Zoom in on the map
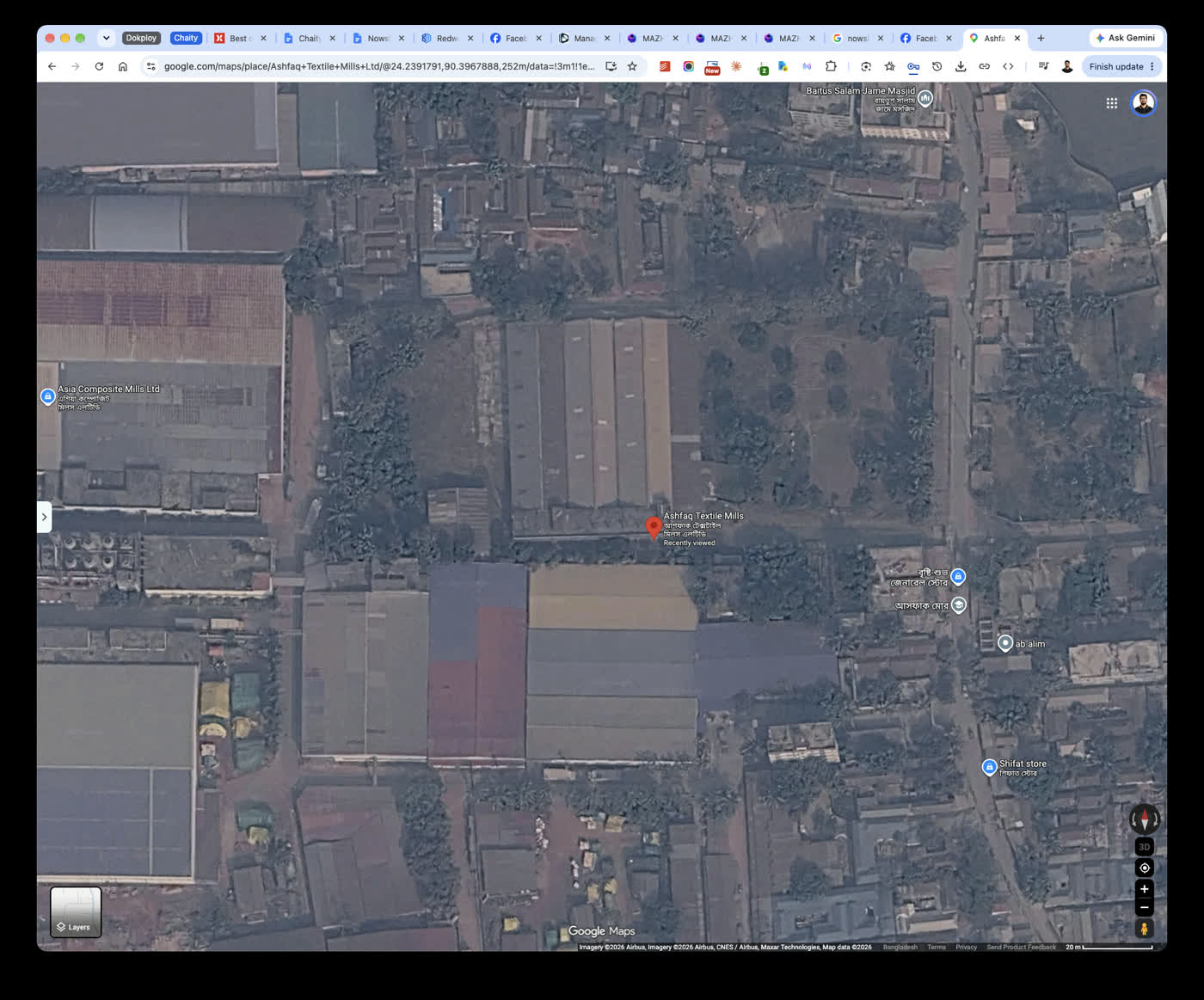 [x=1144, y=889]
